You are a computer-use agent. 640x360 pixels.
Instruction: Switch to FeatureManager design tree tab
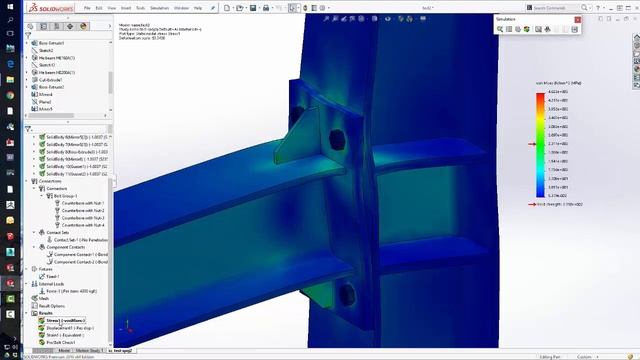coord(30,26)
